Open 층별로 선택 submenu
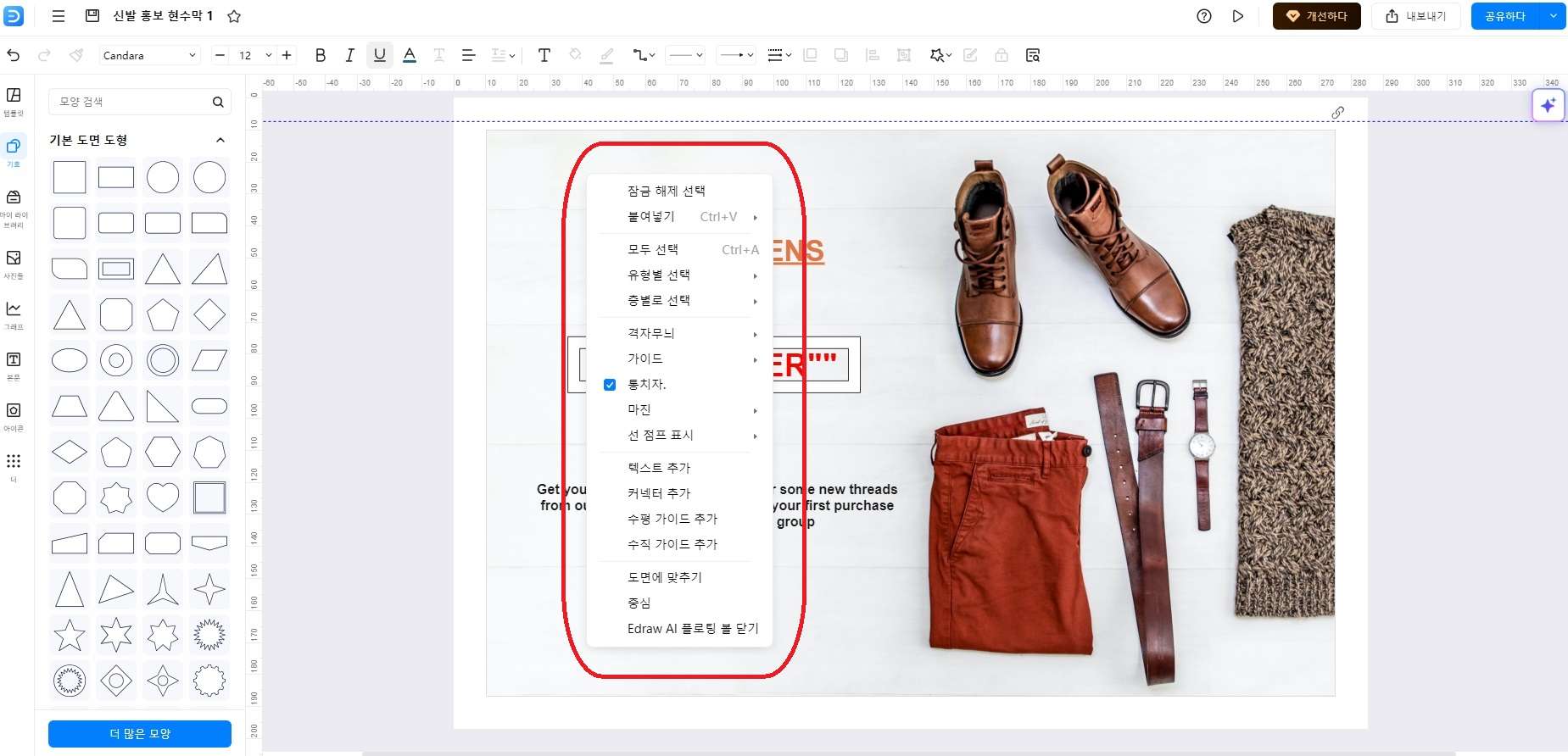Image resolution: width=1568 pixels, height=756 pixels. click(679, 301)
